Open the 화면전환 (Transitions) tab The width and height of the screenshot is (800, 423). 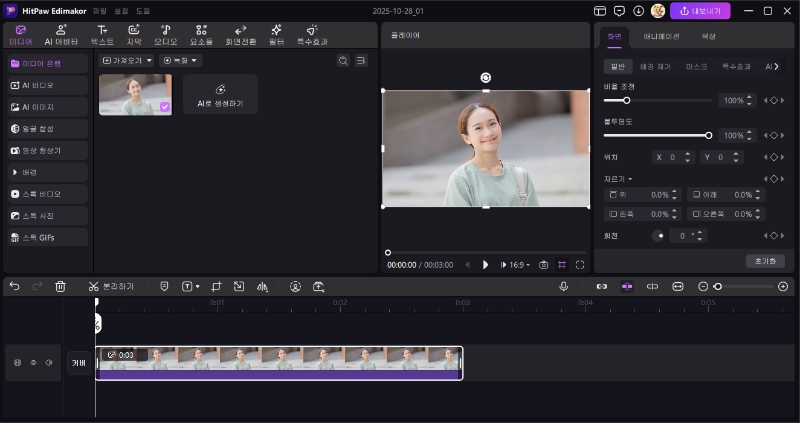click(x=241, y=35)
